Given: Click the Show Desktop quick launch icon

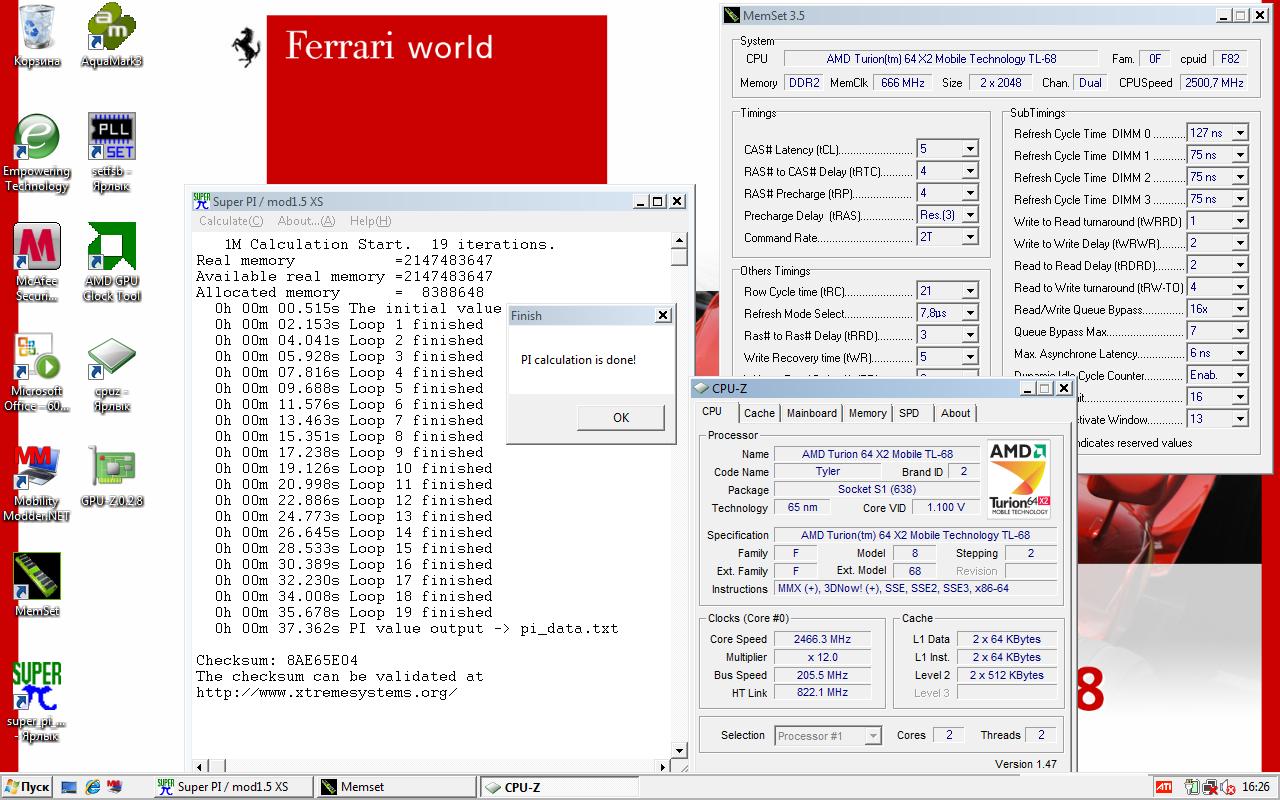Looking at the screenshot, I should coord(69,787).
